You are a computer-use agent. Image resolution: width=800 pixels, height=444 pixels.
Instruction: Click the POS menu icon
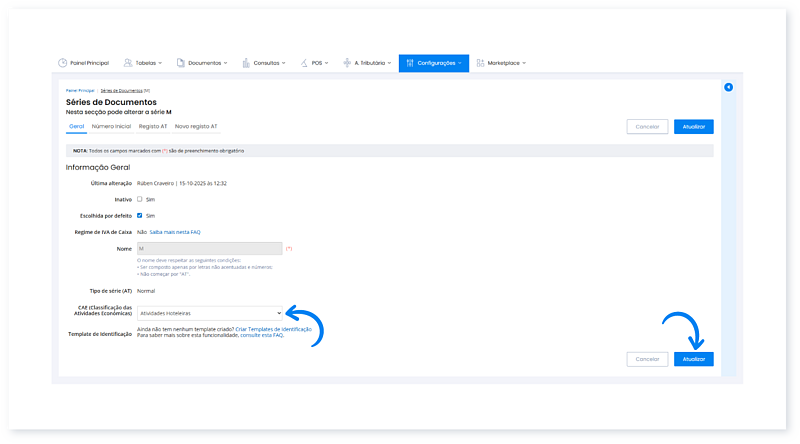[x=306, y=63]
